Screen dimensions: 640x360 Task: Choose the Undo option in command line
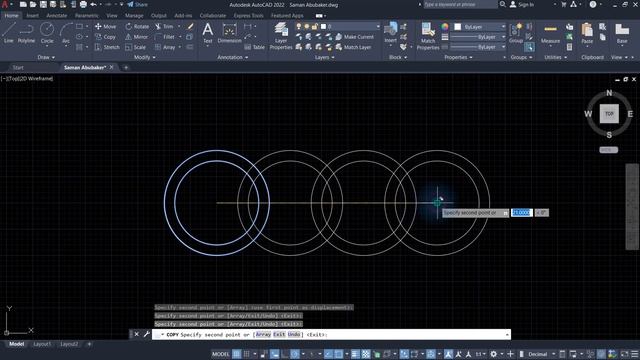(294, 334)
